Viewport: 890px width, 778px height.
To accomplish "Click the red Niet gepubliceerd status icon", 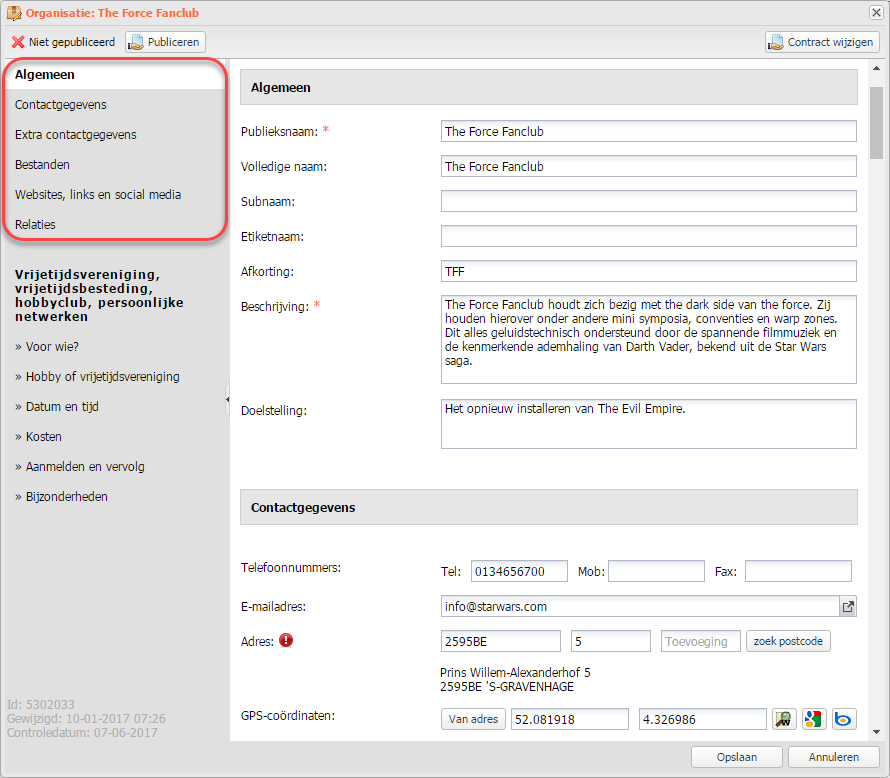I will [18, 42].
